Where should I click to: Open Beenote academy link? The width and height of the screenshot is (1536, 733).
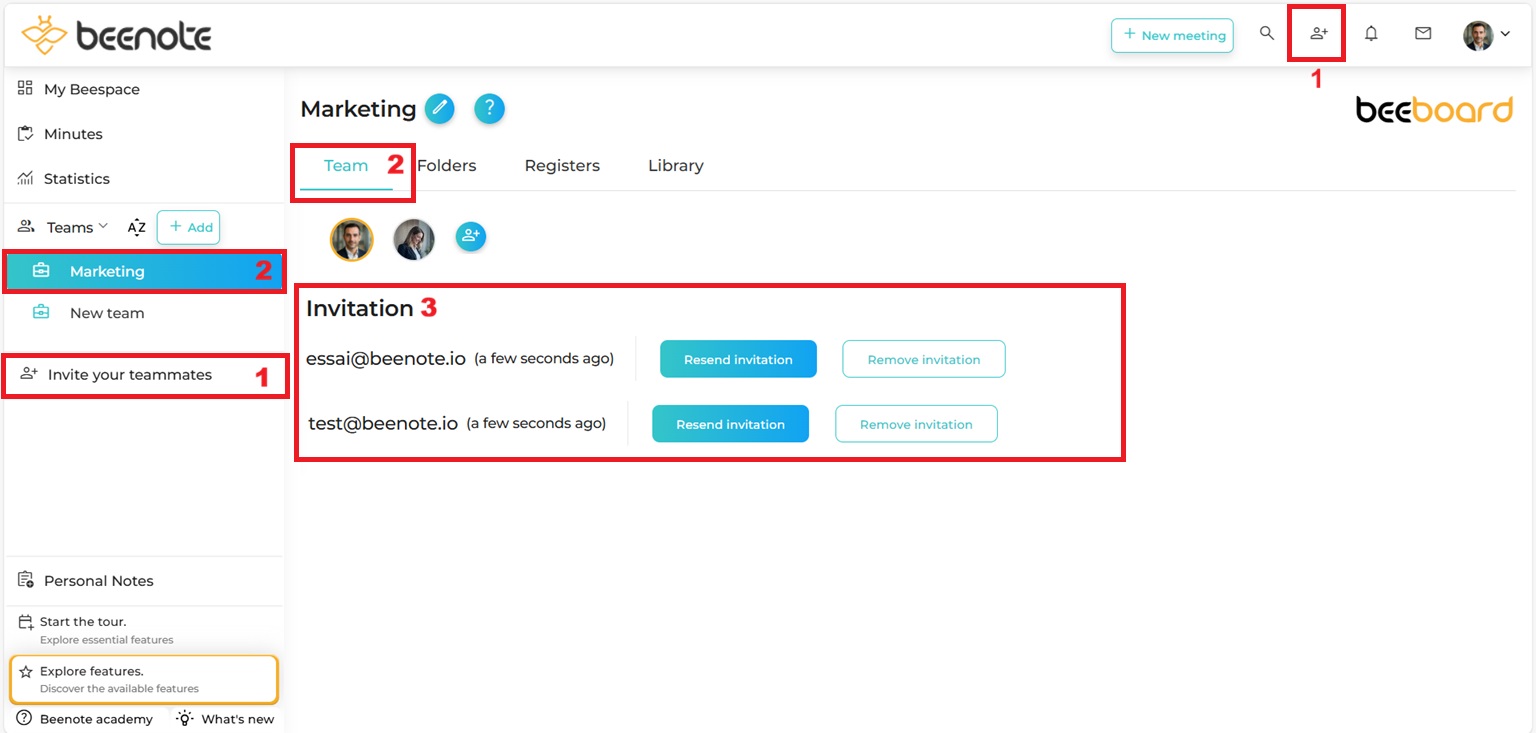(x=85, y=719)
